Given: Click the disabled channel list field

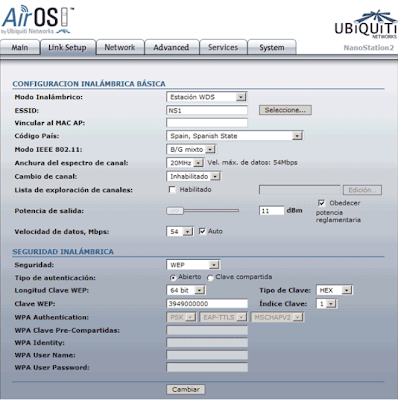Looking at the screenshot, I should [x=299, y=190].
